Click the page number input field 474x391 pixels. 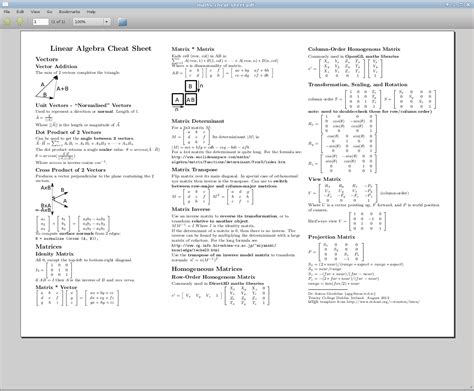coord(40,22)
